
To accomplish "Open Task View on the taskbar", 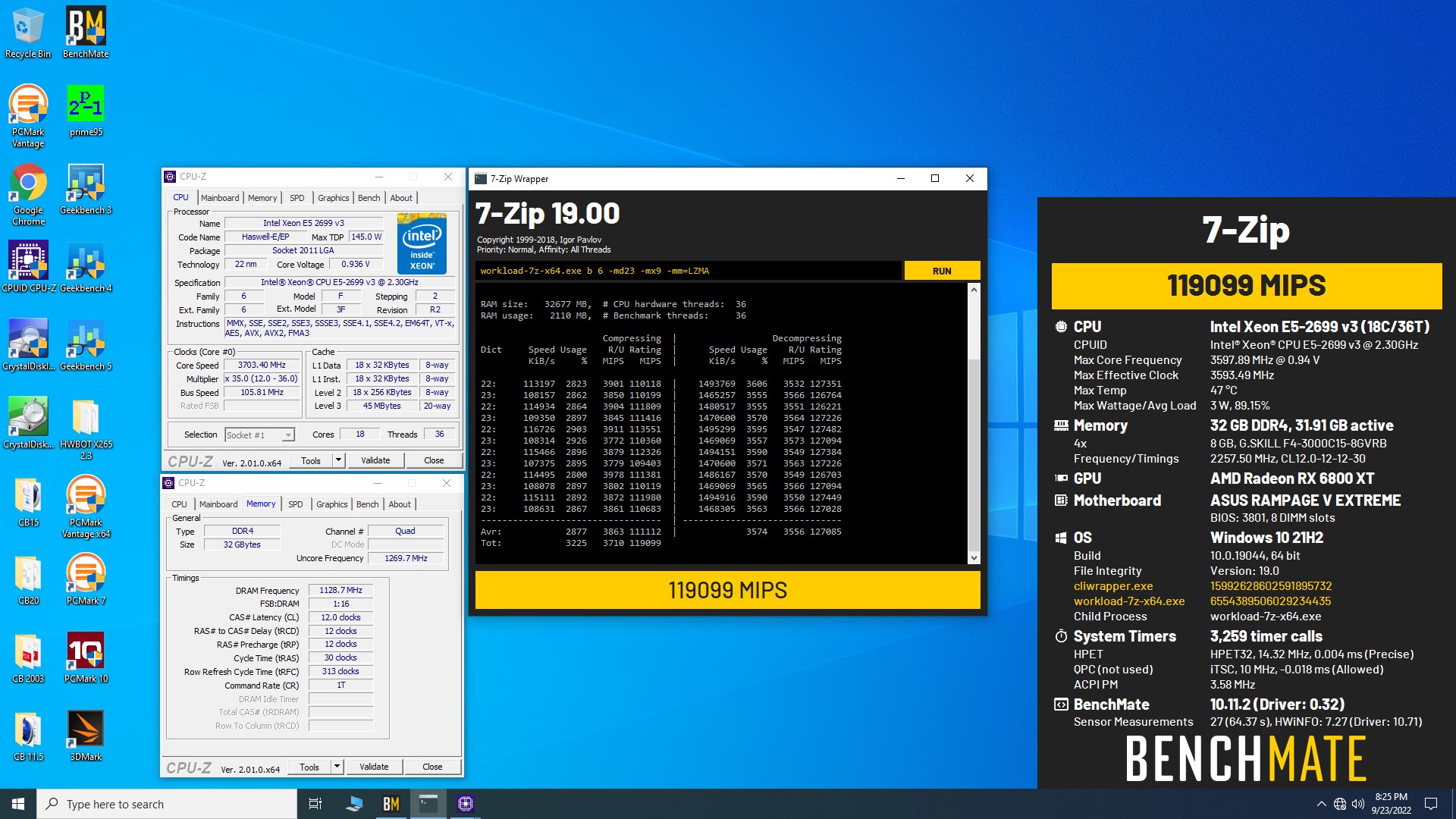I will 315,804.
